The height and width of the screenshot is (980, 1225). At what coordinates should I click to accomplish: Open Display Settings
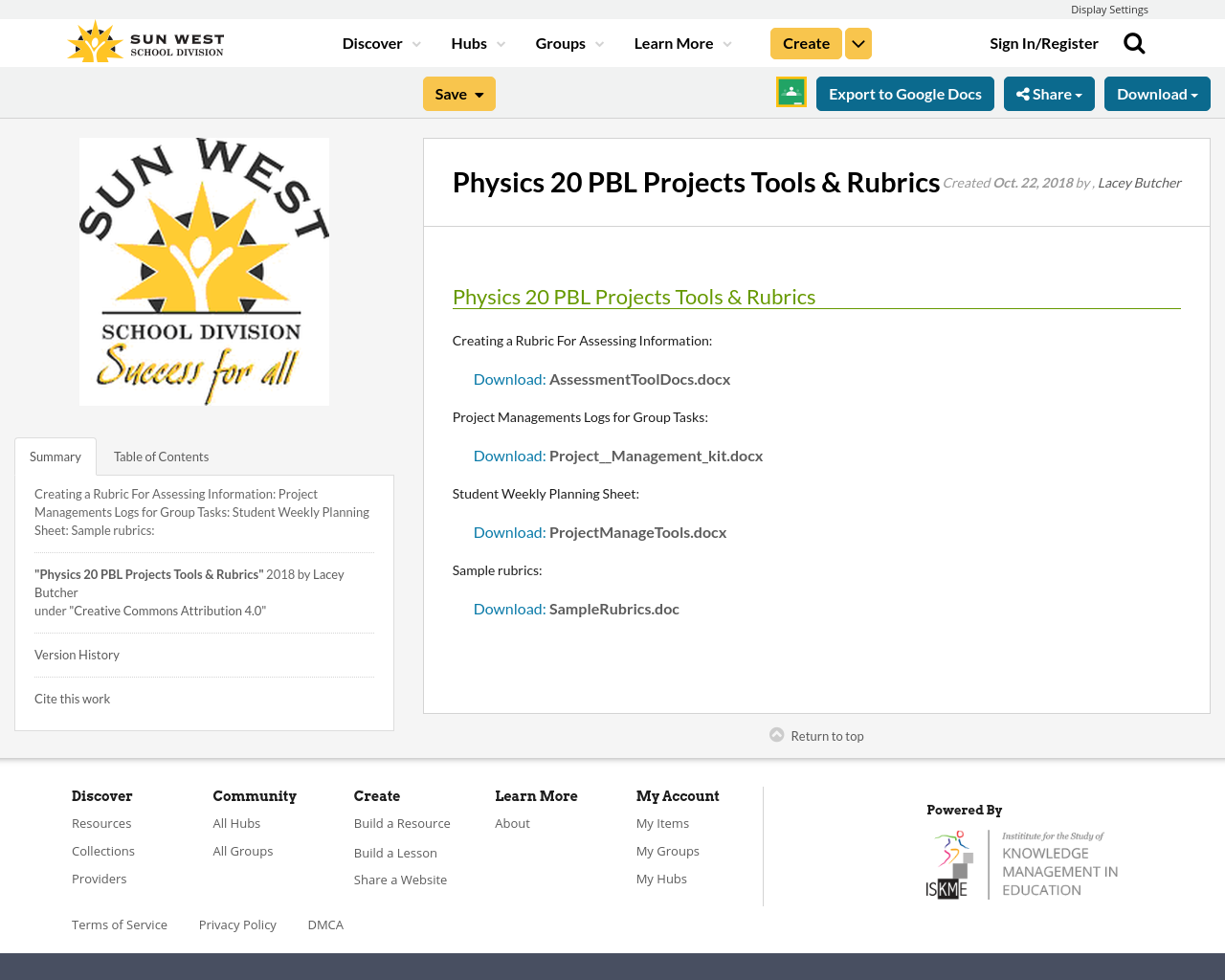pos(1109,9)
